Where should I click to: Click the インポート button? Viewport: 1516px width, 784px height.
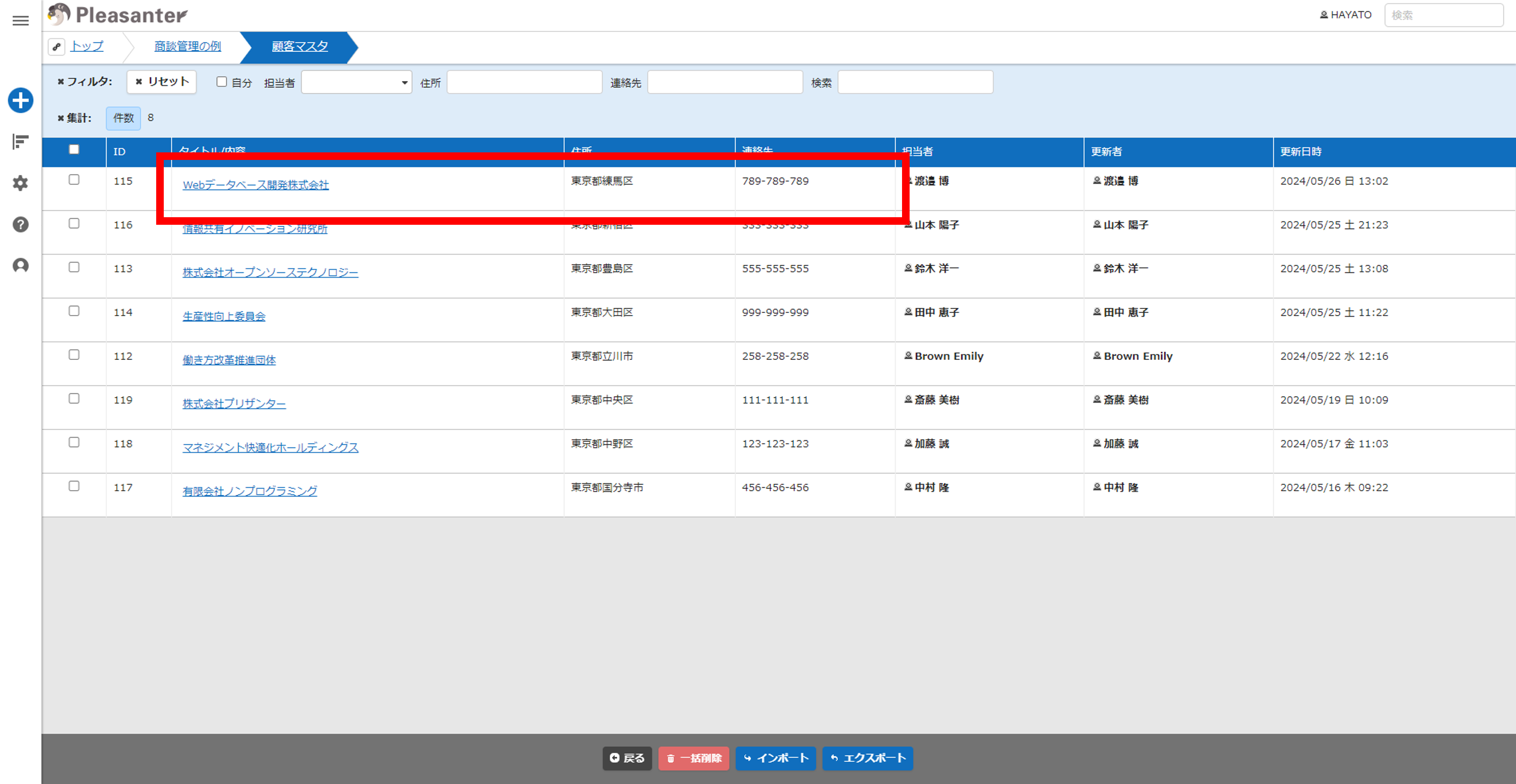pos(776,758)
